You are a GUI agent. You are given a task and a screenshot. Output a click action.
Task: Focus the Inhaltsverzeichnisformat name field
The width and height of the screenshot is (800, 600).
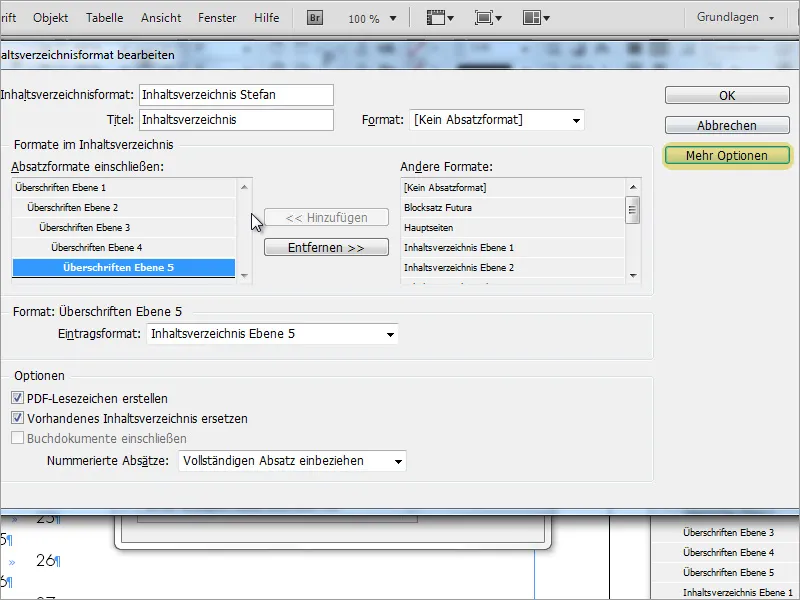(236, 95)
